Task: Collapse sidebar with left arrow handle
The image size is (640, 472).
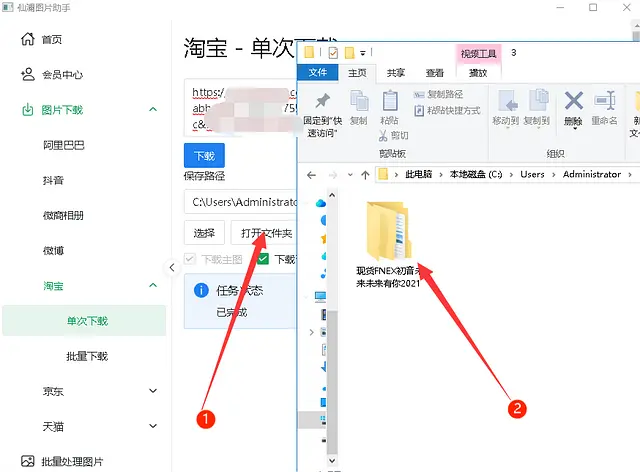Action: (x=172, y=268)
